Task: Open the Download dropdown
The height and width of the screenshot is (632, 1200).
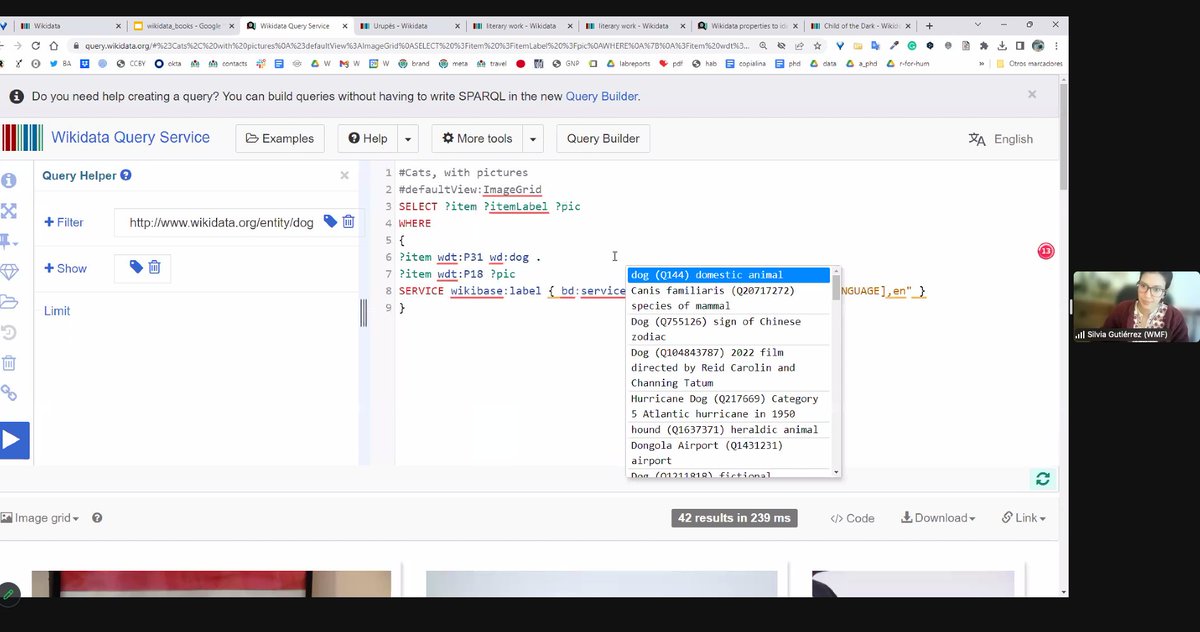Action: pos(939,518)
